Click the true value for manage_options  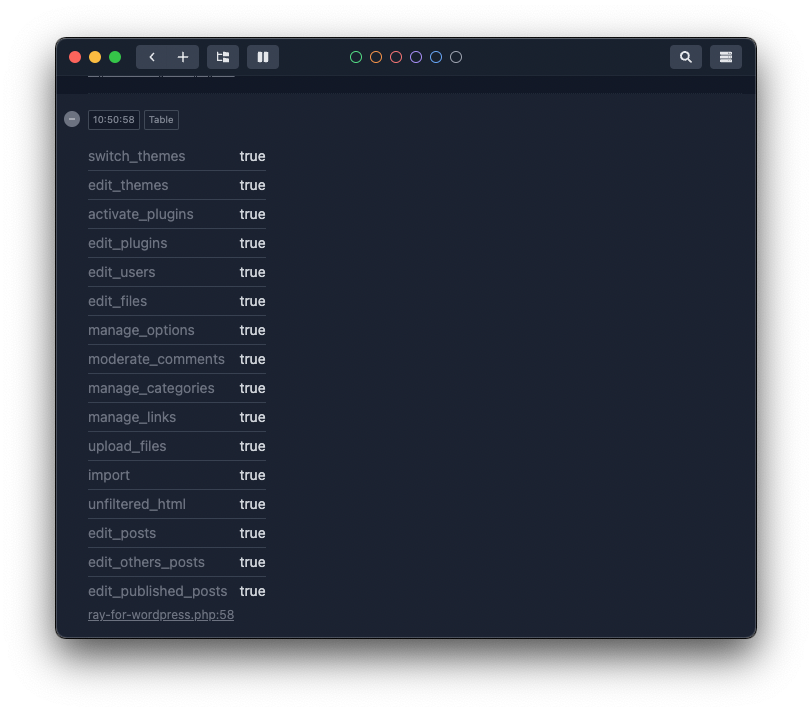pos(252,330)
